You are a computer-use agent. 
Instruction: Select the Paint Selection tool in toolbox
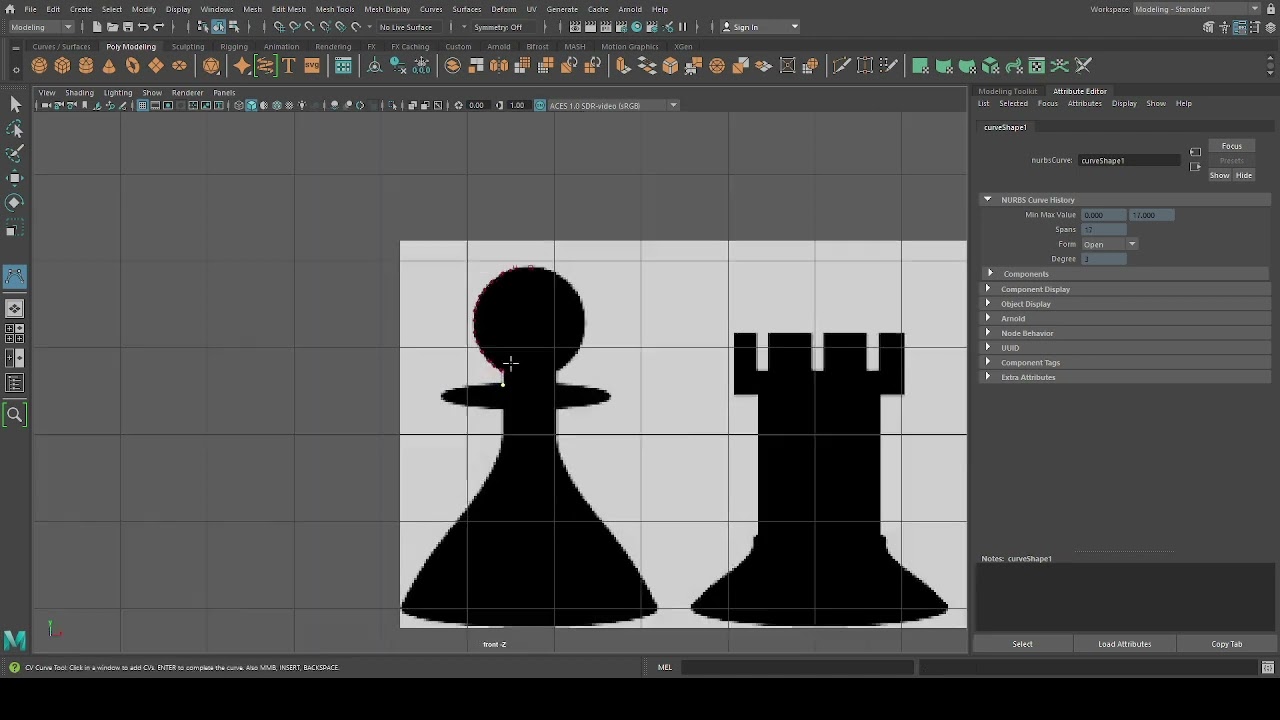15,153
